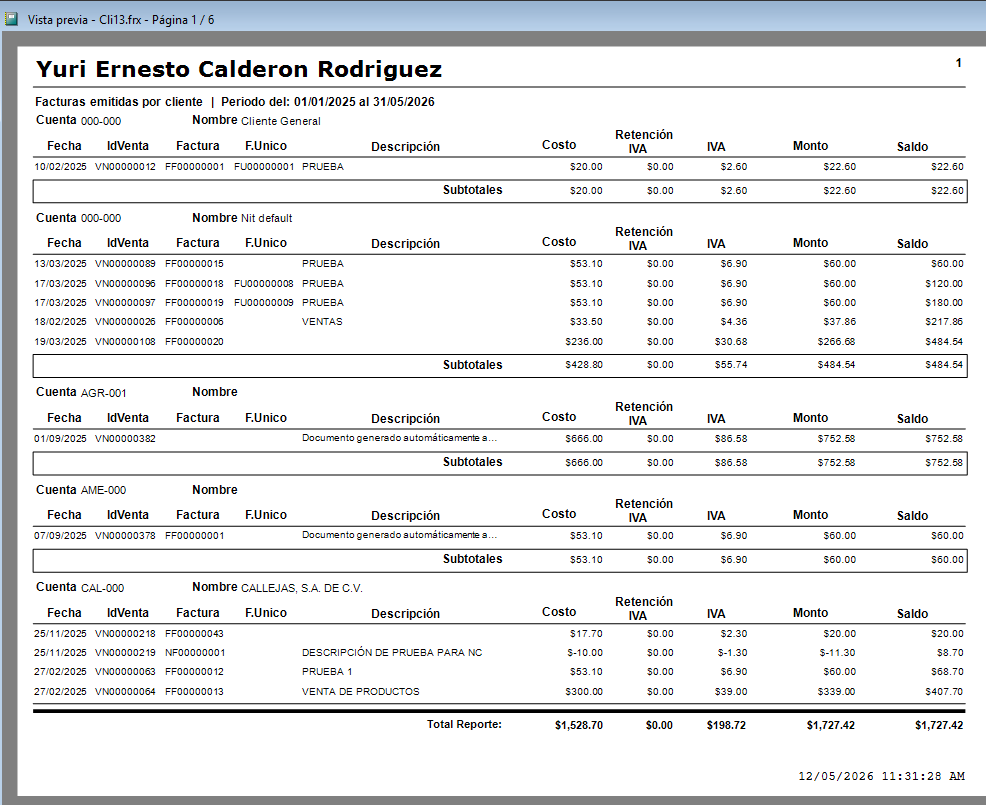
Task: Click sale ID 'VN00000382'
Action: tap(125, 438)
